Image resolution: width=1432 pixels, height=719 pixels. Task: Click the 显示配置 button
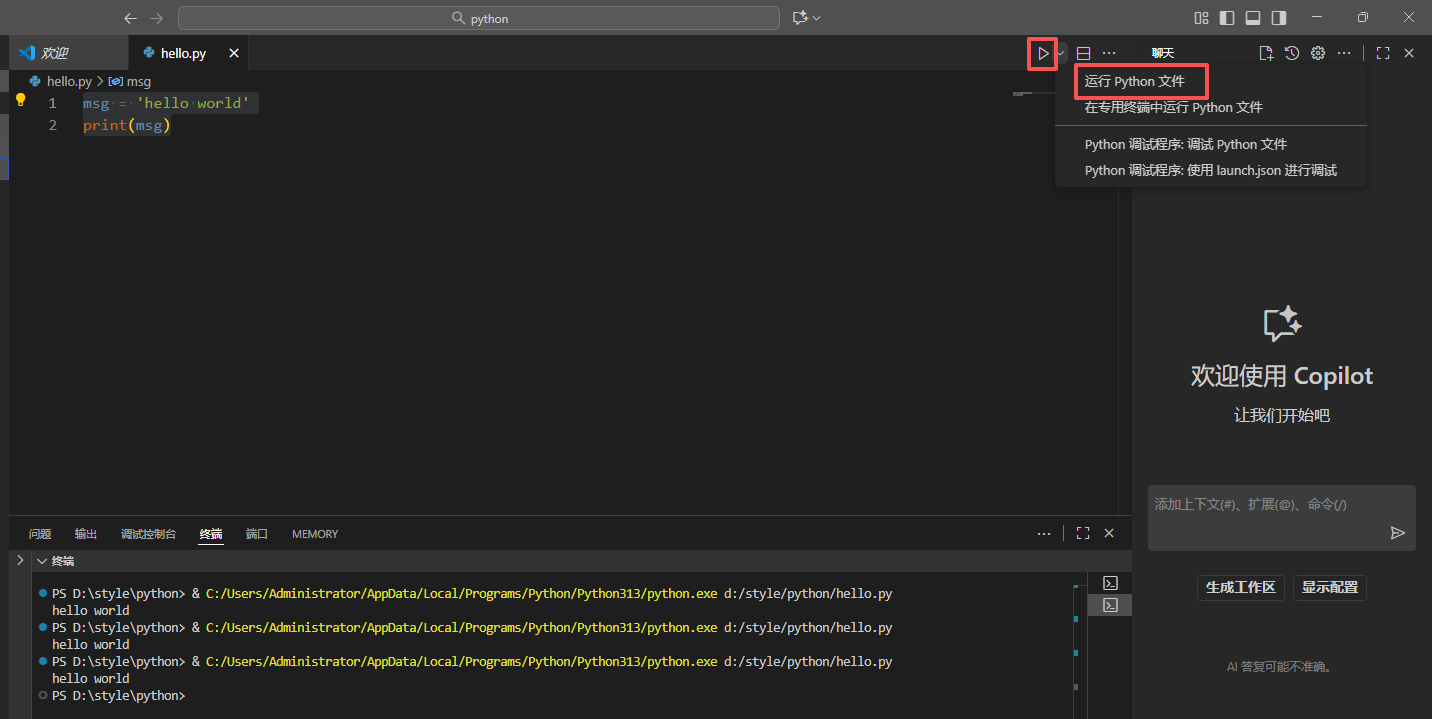click(1330, 588)
